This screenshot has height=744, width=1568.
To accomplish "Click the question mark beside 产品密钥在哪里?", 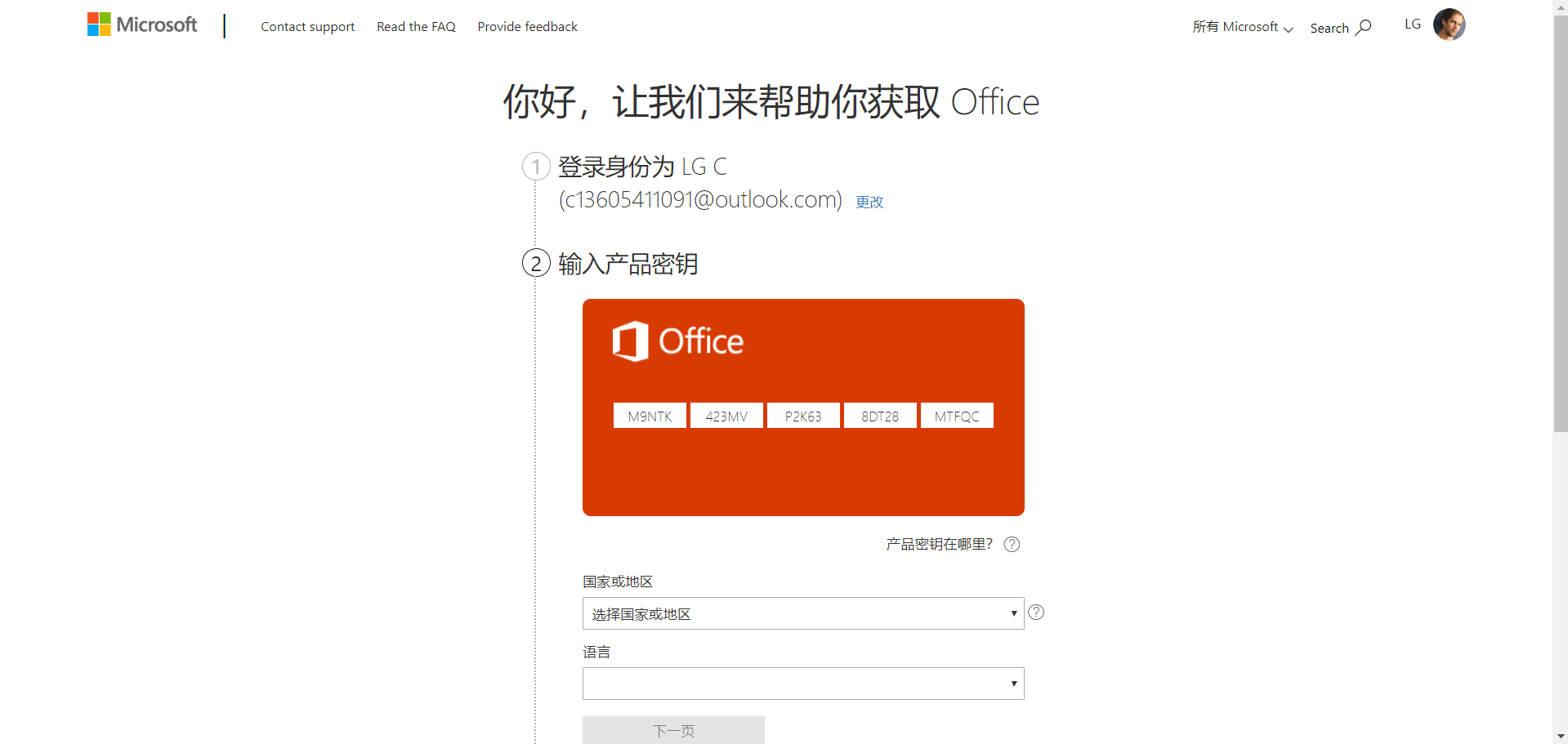I will pyautogui.click(x=1011, y=544).
